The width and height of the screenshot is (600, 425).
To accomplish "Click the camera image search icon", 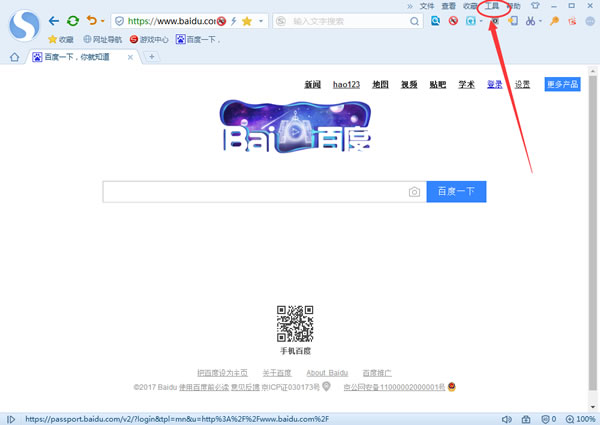I will click(x=414, y=192).
